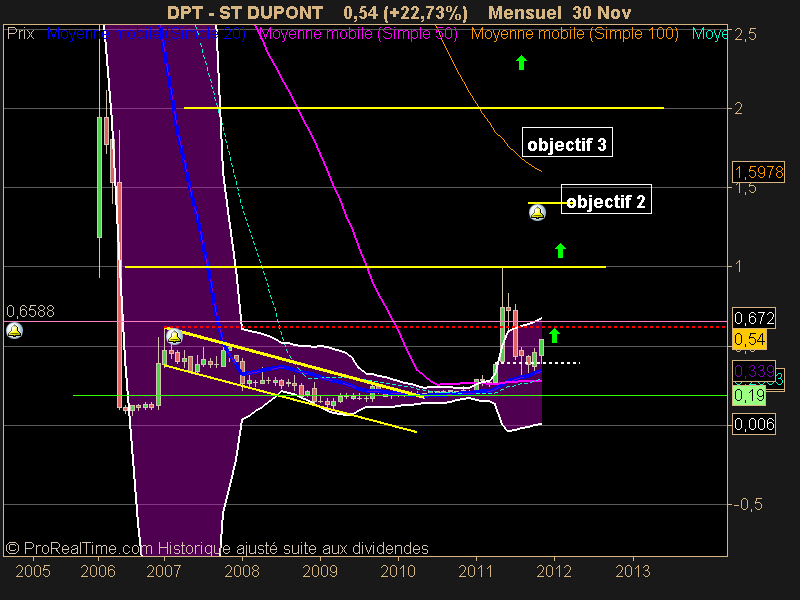
Task: Click the 2006 year label
Action: pos(98,571)
